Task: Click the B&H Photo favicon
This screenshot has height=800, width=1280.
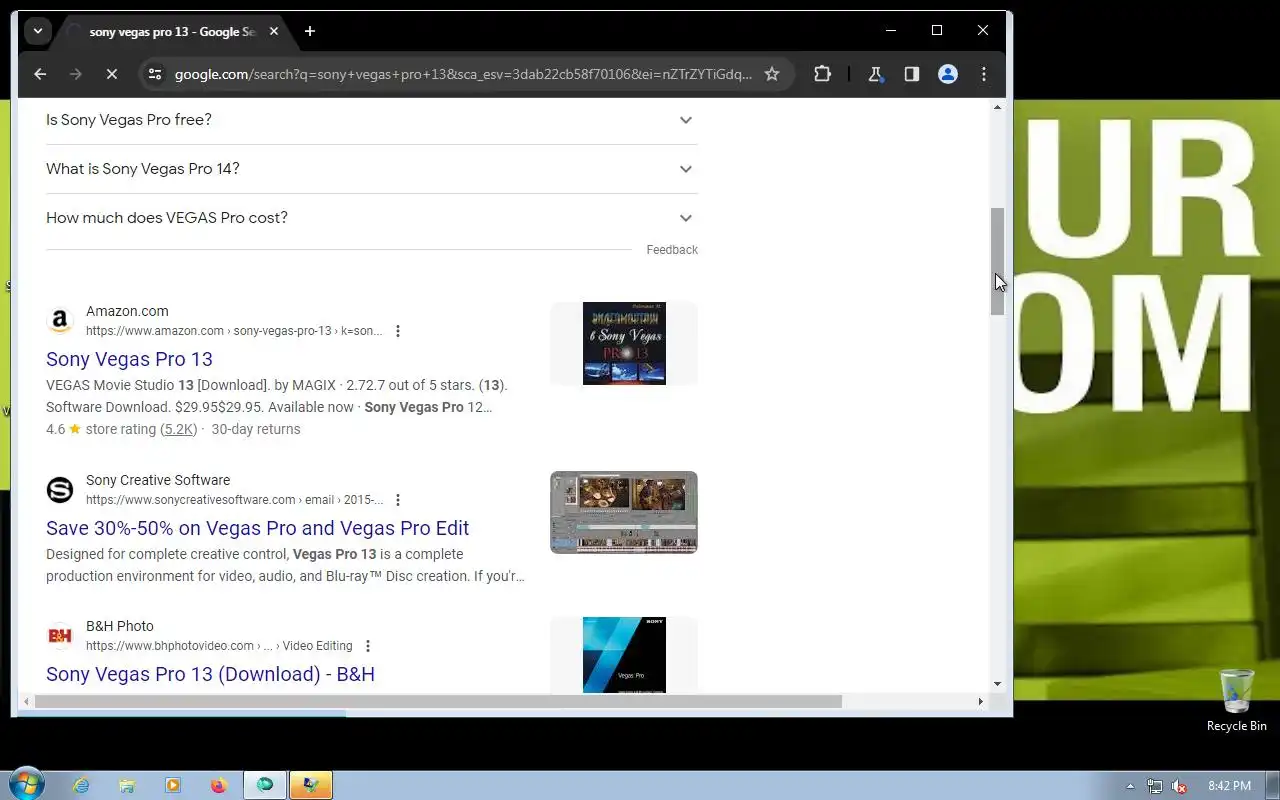Action: (x=60, y=636)
